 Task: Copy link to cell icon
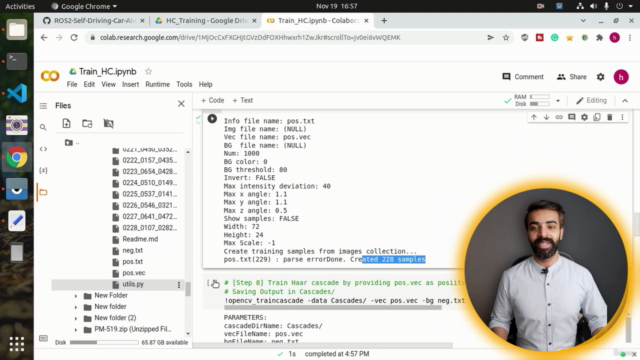(x=559, y=118)
